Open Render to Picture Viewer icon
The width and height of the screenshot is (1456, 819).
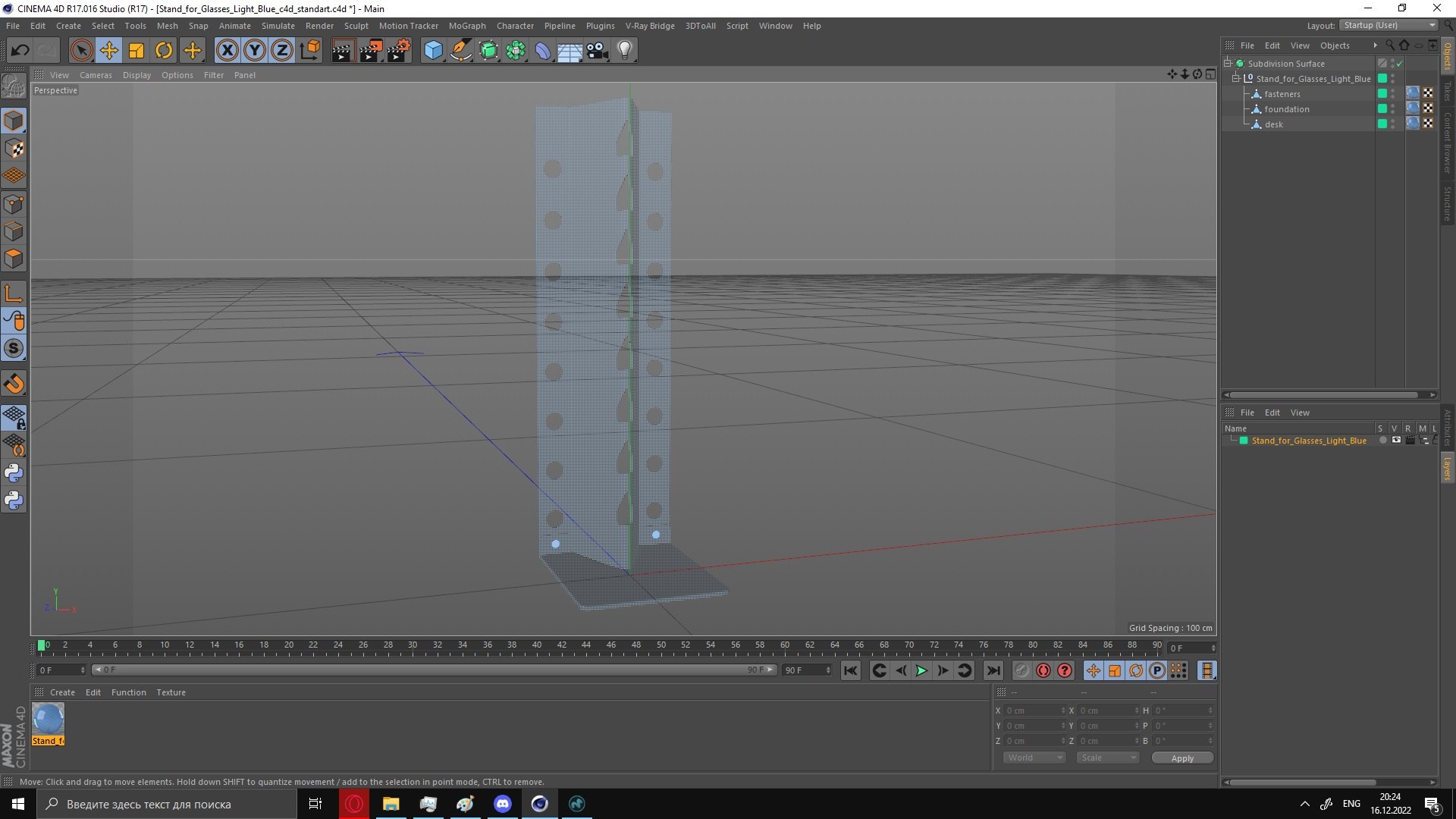pyautogui.click(x=370, y=51)
